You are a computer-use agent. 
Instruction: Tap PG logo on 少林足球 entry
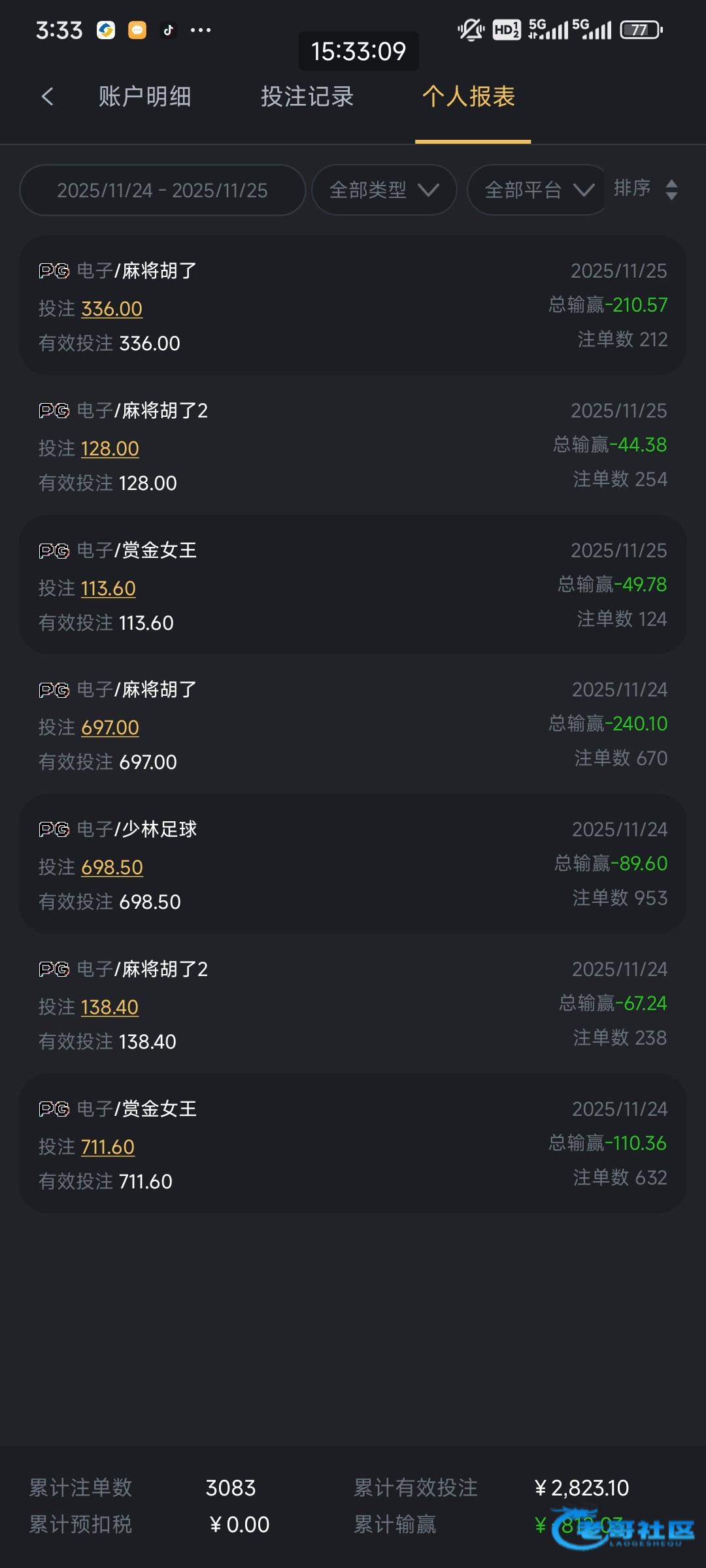pyautogui.click(x=54, y=830)
